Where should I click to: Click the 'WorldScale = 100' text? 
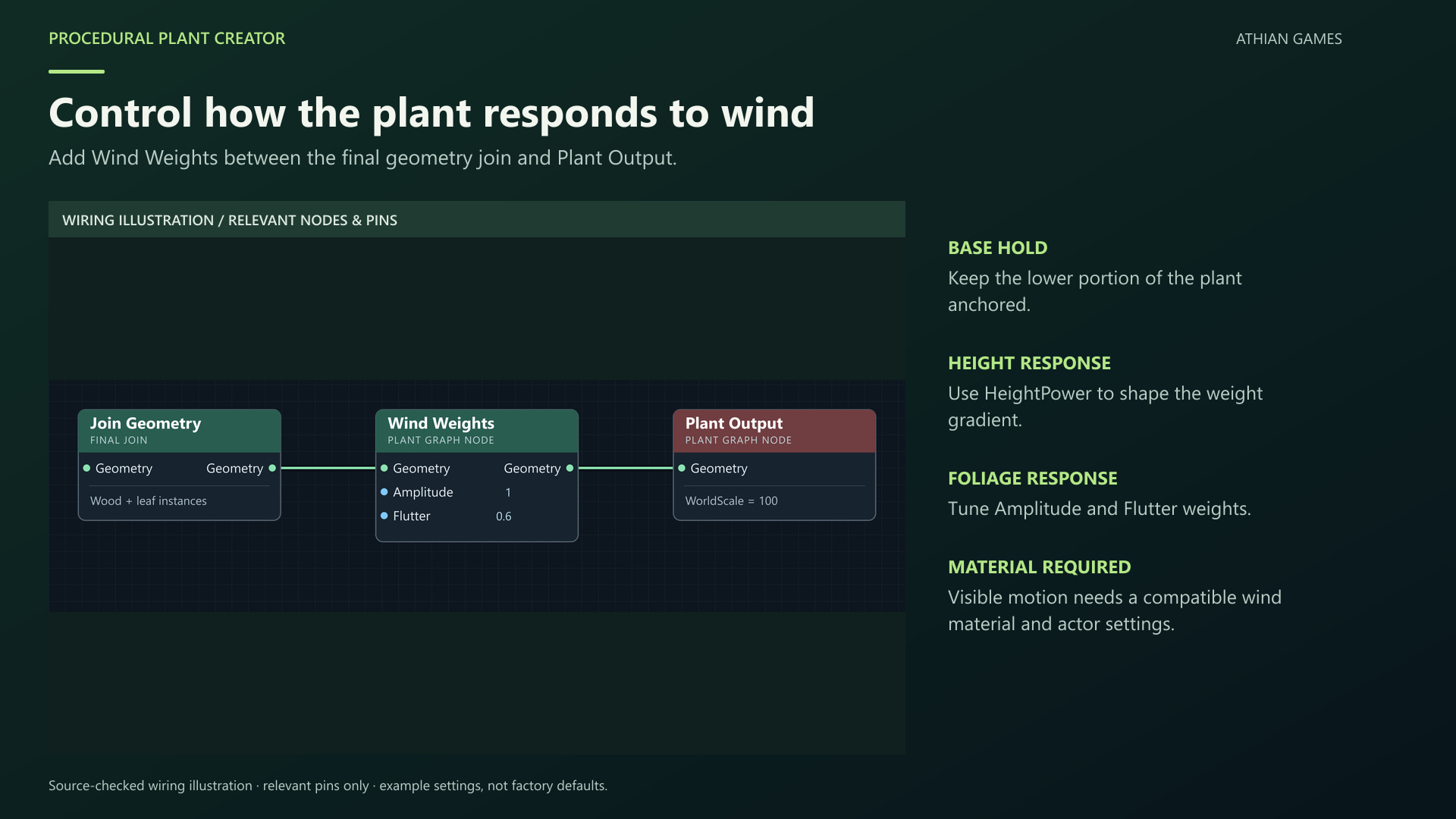tap(731, 501)
